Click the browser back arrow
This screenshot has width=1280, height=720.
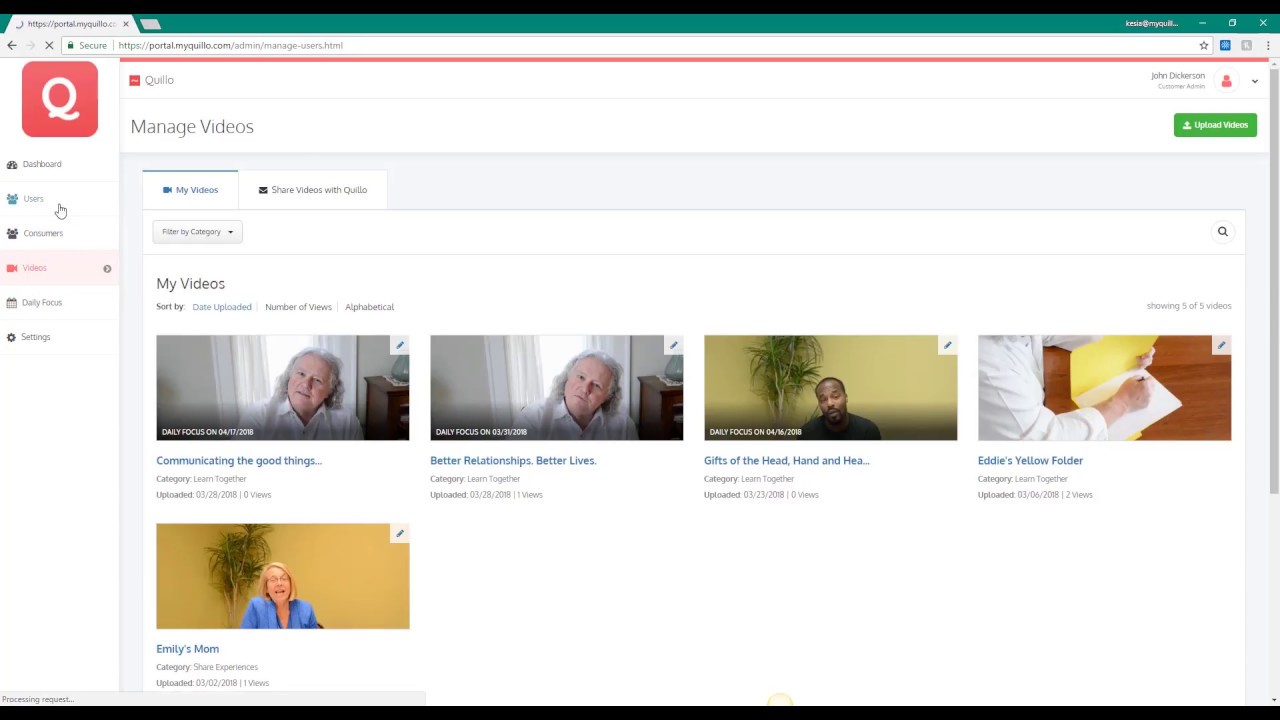(x=12, y=45)
